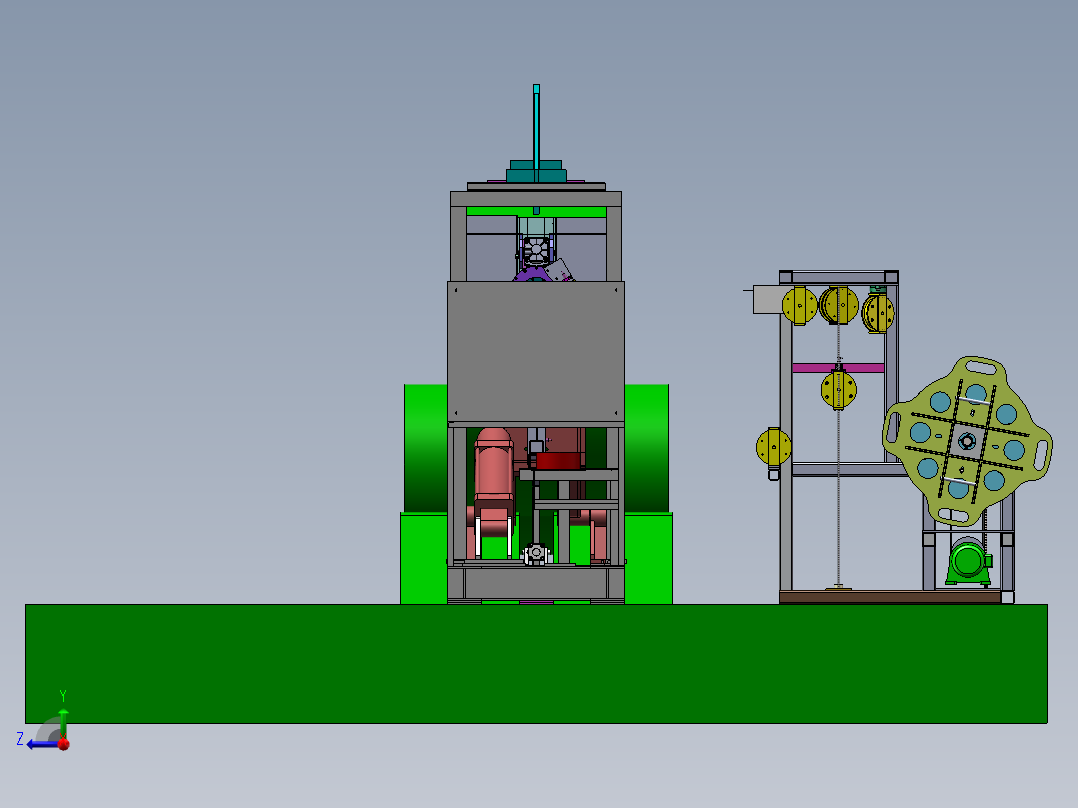Screen dimensions: 1078x808
Task: Select the small gray gear at frame bottom
Action: tap(536, 553)
